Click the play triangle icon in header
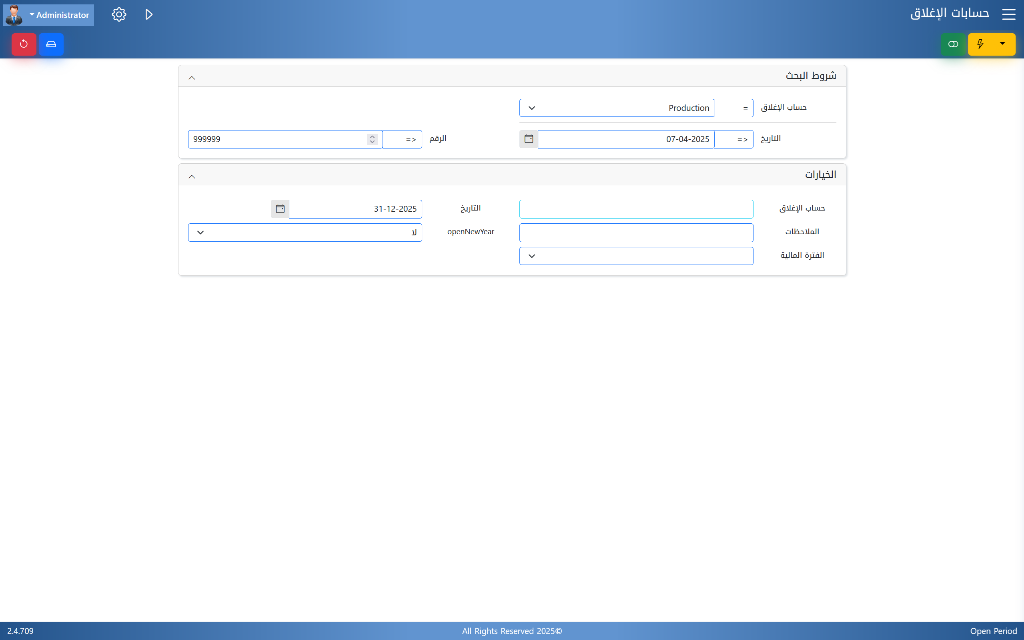Image resolution: width=1024 pixels, height=640 pixels. coord(149,15)
